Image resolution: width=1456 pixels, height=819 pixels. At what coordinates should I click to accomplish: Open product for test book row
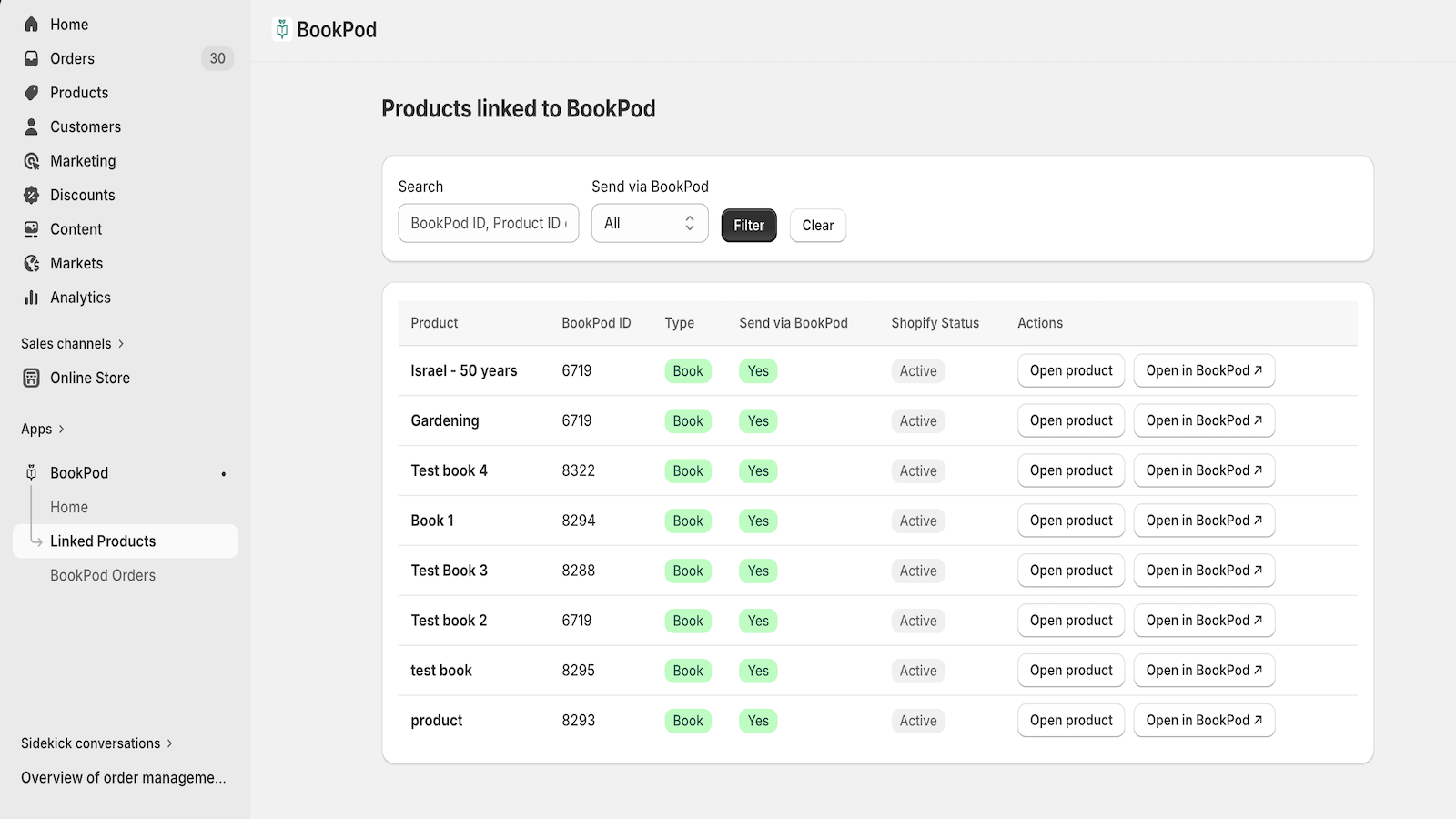[x=1071, y=671]
